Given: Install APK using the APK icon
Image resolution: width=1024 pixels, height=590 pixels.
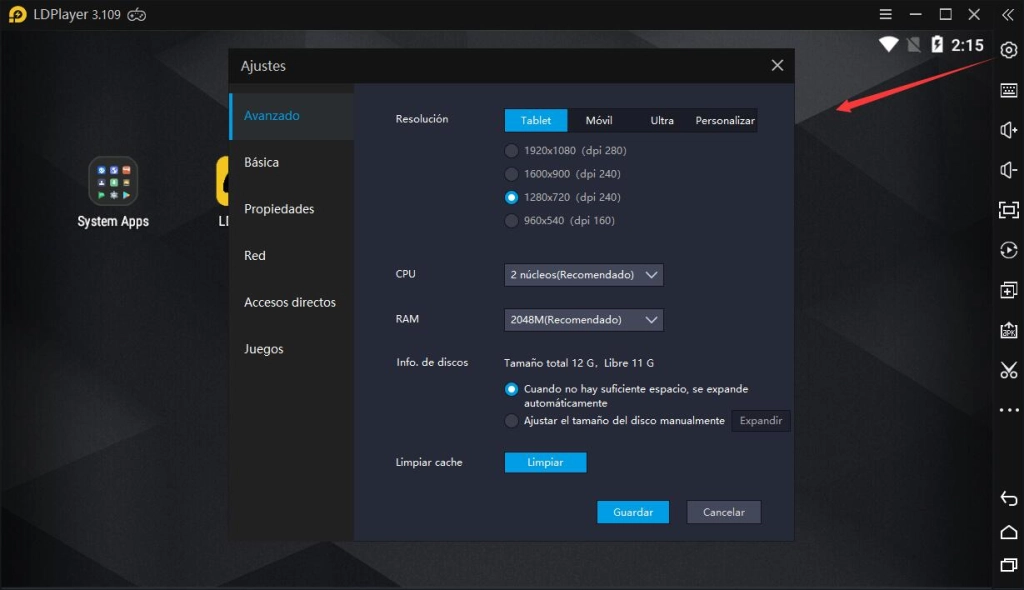Looking at the screenshot, I should pos(1008,330).
